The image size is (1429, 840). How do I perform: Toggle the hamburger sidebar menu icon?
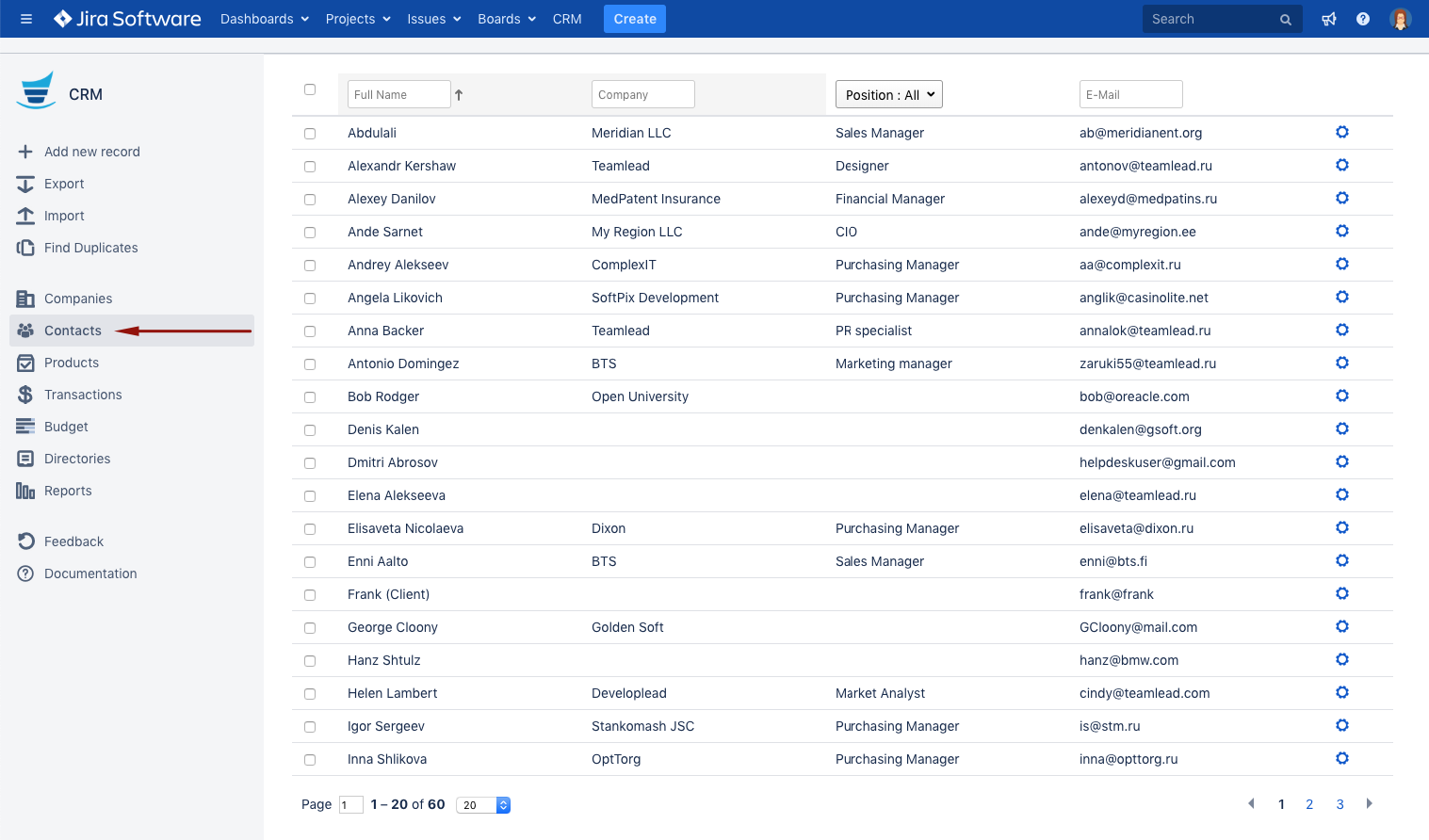[x=26, y=19]
